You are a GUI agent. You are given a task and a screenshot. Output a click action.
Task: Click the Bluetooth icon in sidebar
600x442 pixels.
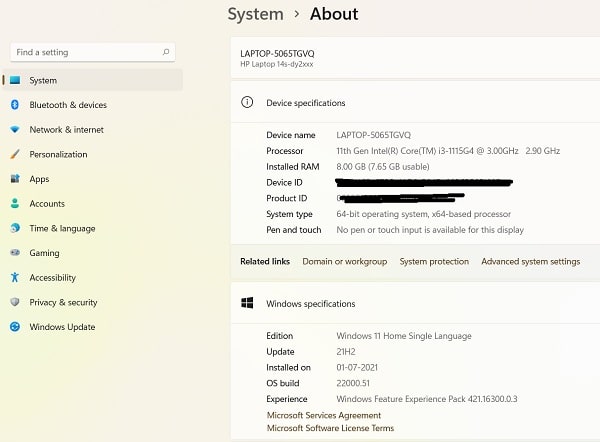15,104
